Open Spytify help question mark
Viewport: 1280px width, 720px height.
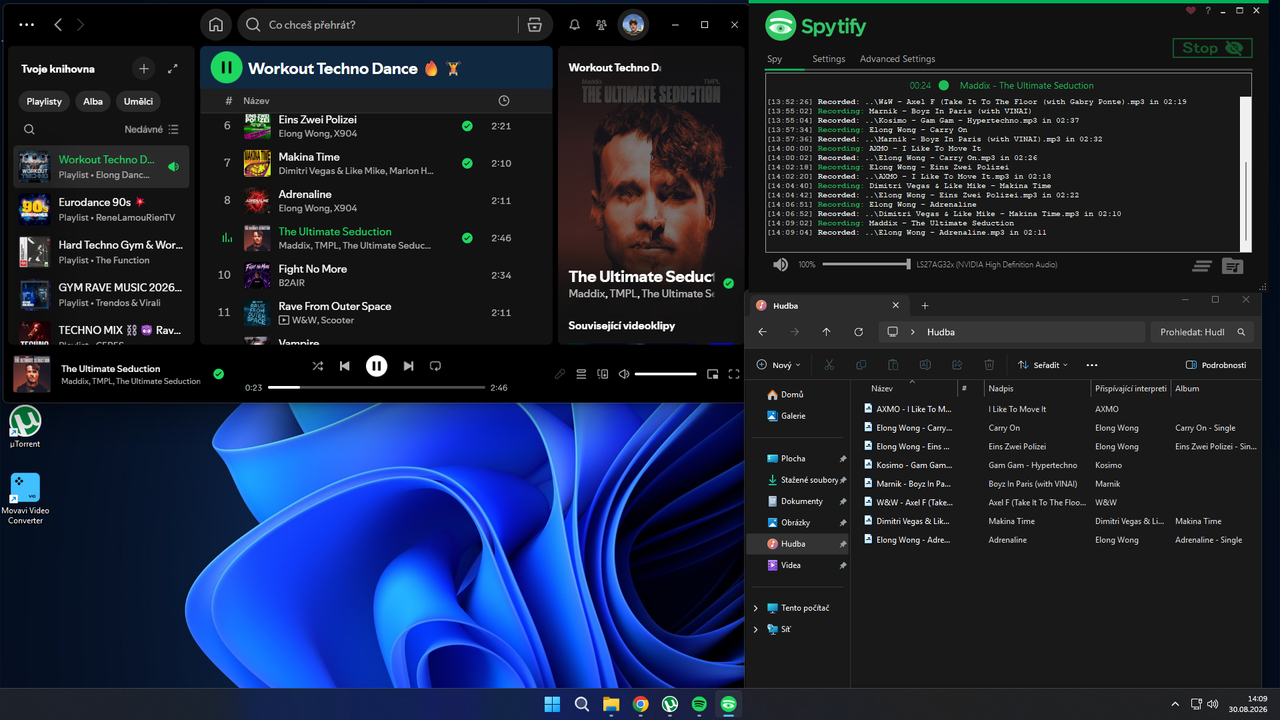1208,11
